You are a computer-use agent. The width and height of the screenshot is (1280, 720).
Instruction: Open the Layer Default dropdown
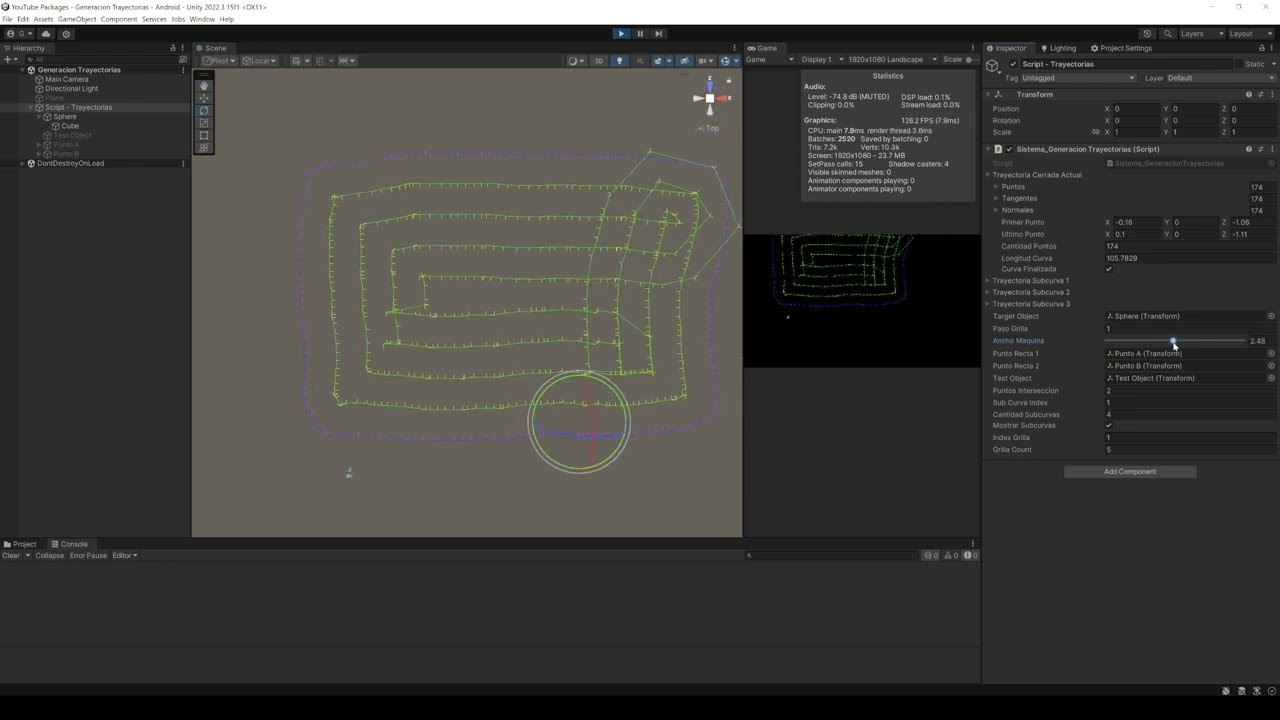[1220, 78]
